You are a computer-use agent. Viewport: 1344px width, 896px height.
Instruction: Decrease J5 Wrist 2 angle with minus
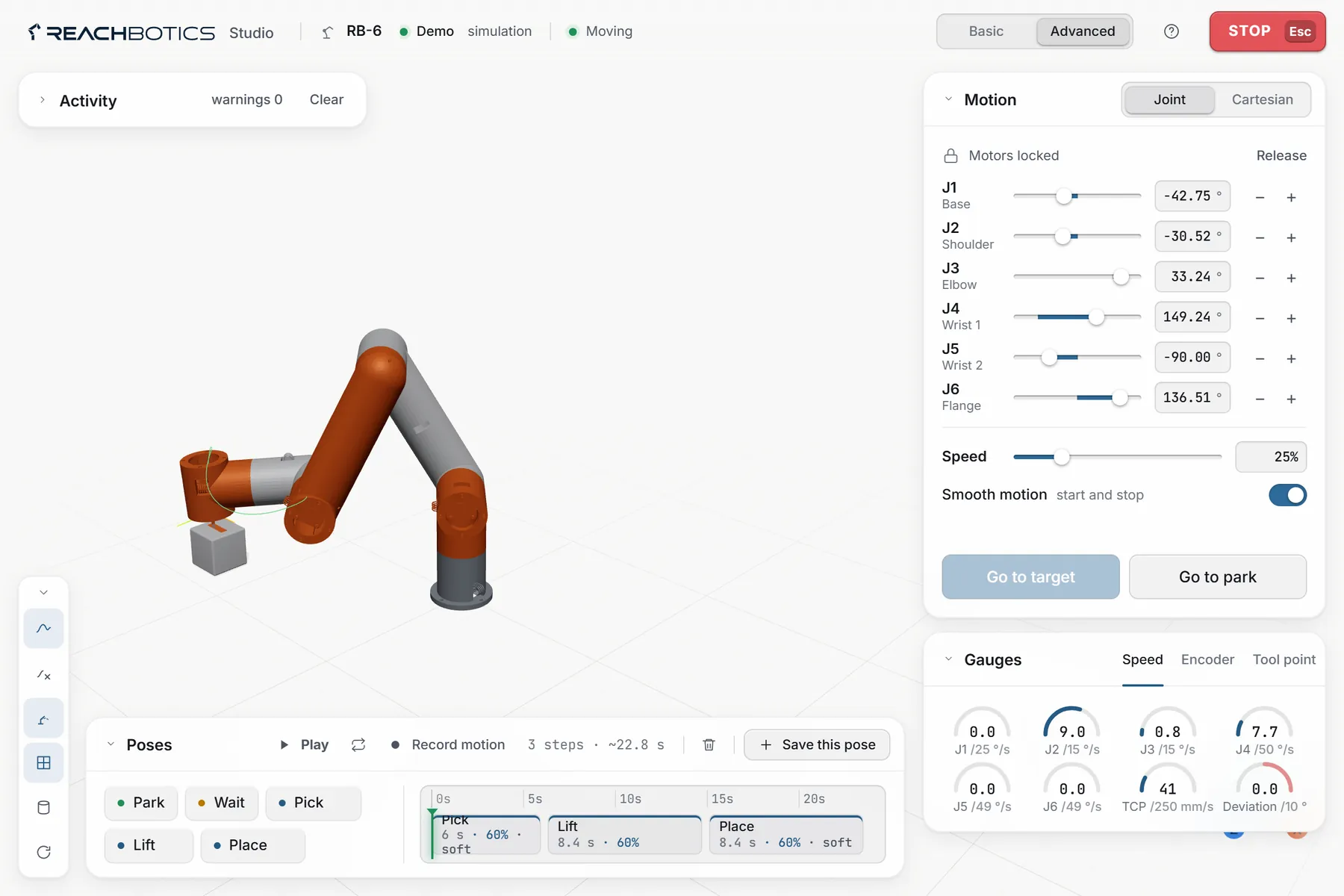(x=1260, y=358)
